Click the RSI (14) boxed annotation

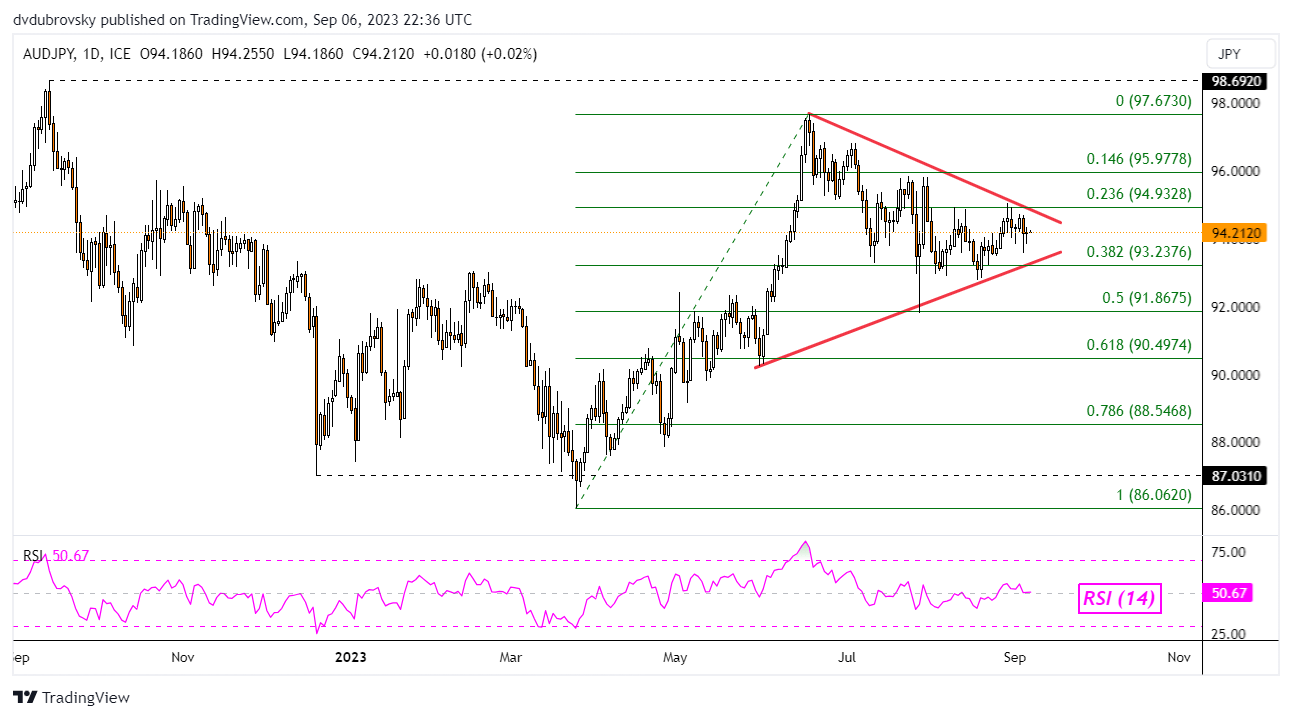click(x=1118, y=599)
